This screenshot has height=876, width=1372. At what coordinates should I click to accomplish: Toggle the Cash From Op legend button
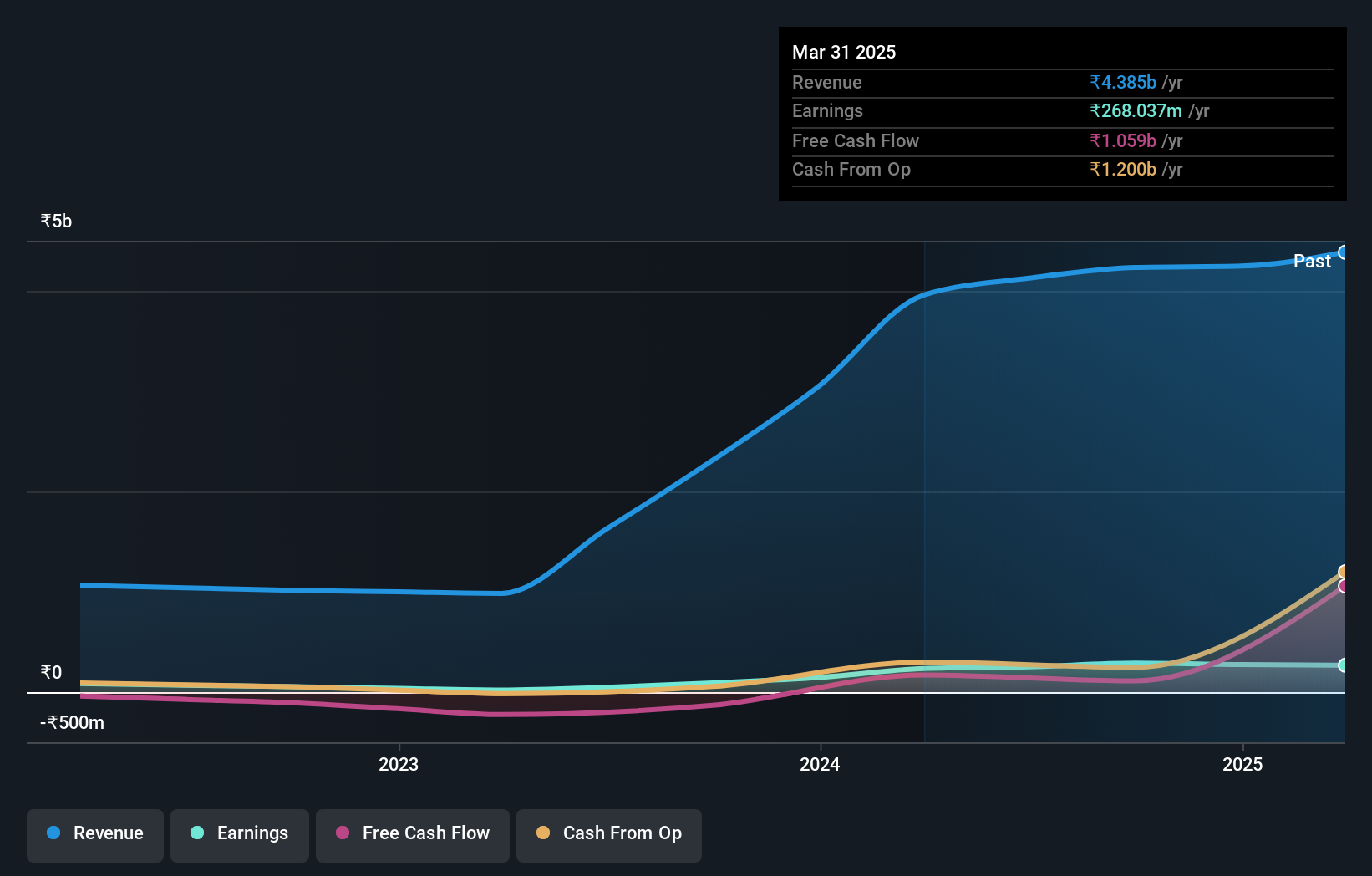point(609,835)
